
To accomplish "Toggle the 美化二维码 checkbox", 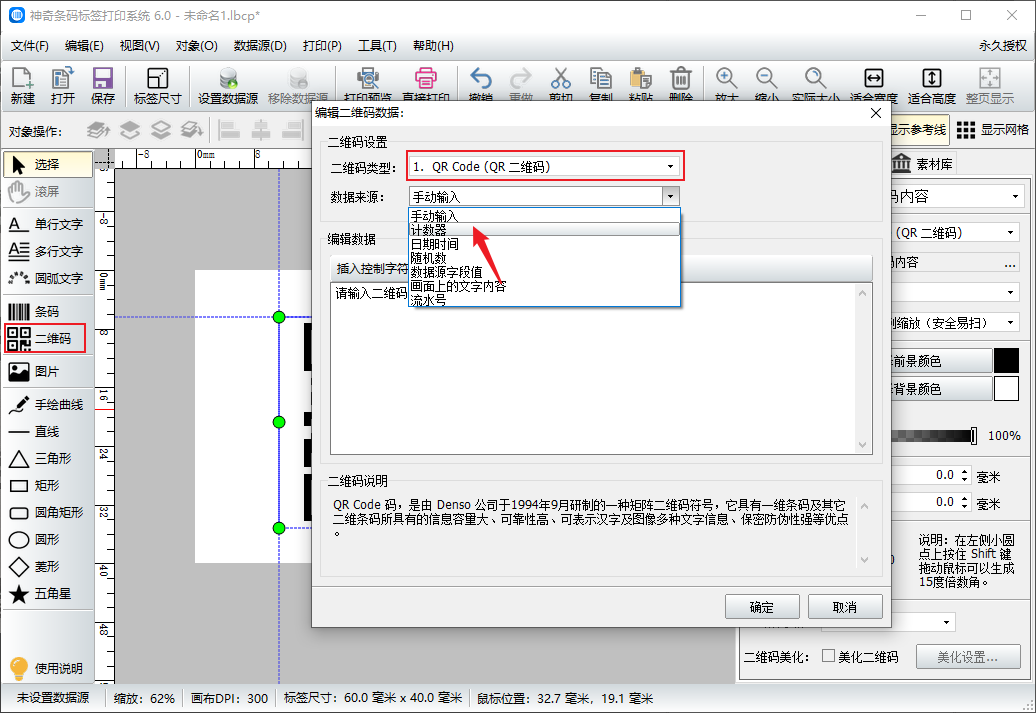I will click(x=829, y=656).
